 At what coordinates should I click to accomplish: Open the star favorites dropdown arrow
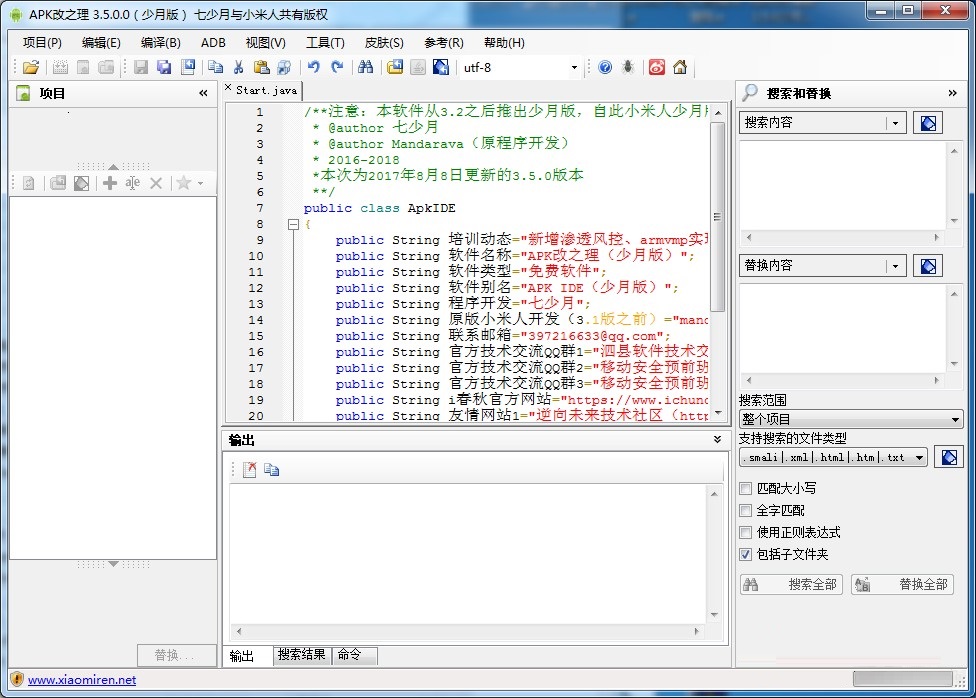[200, 183]
